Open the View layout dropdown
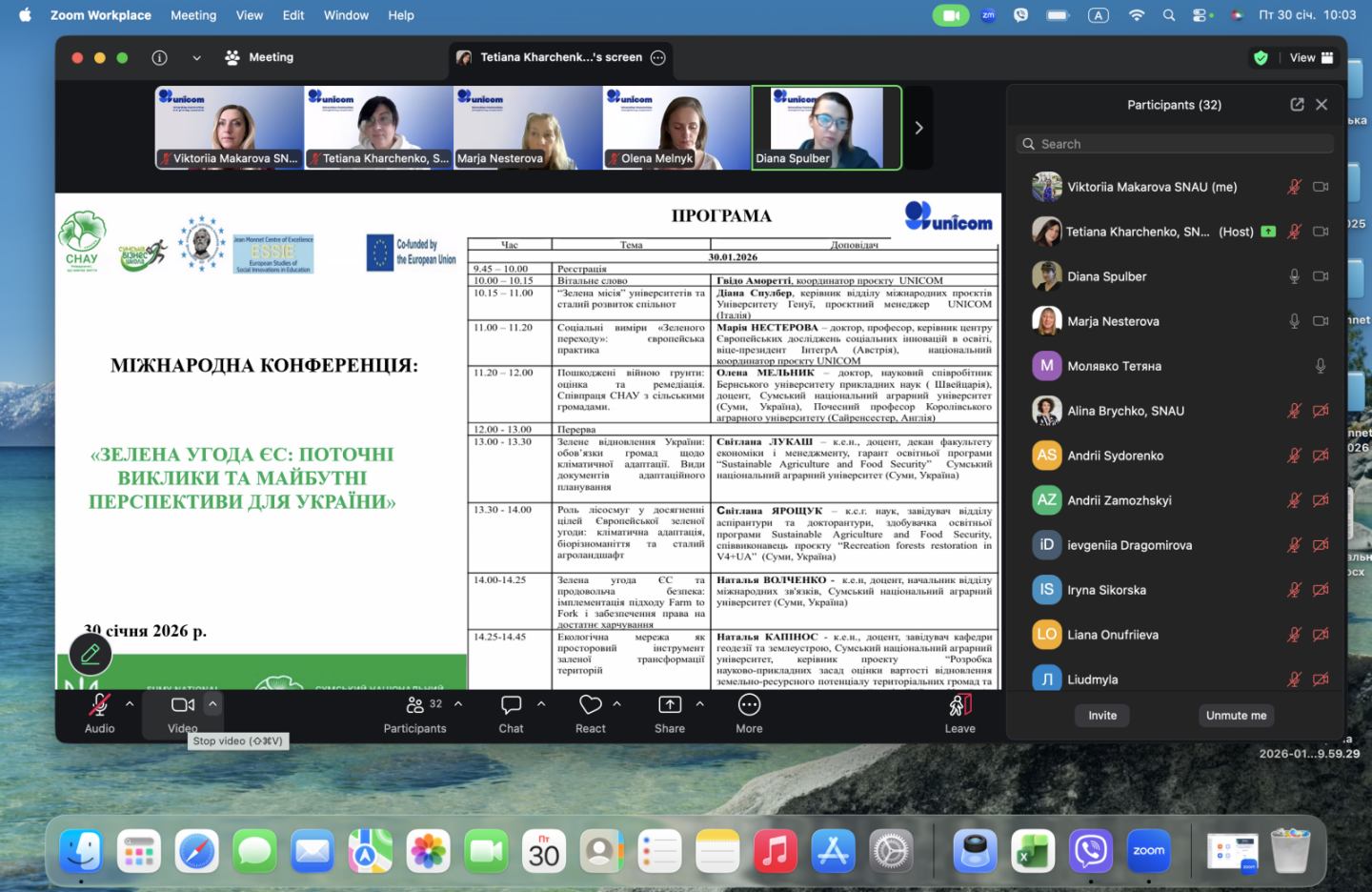Image resolution: width=1372 pixels, height=892 pixels. tap(1311, 57)
